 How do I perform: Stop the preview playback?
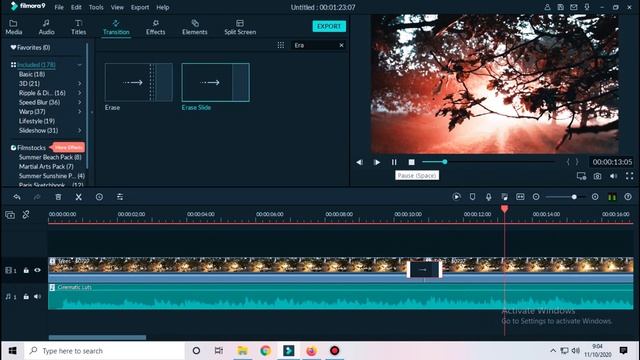[x=411, y=162]
